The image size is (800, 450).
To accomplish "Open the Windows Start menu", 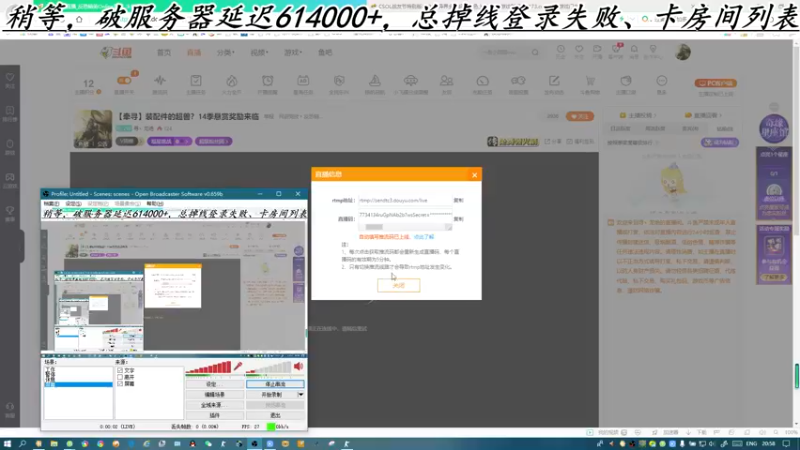I will coord(7,444).
